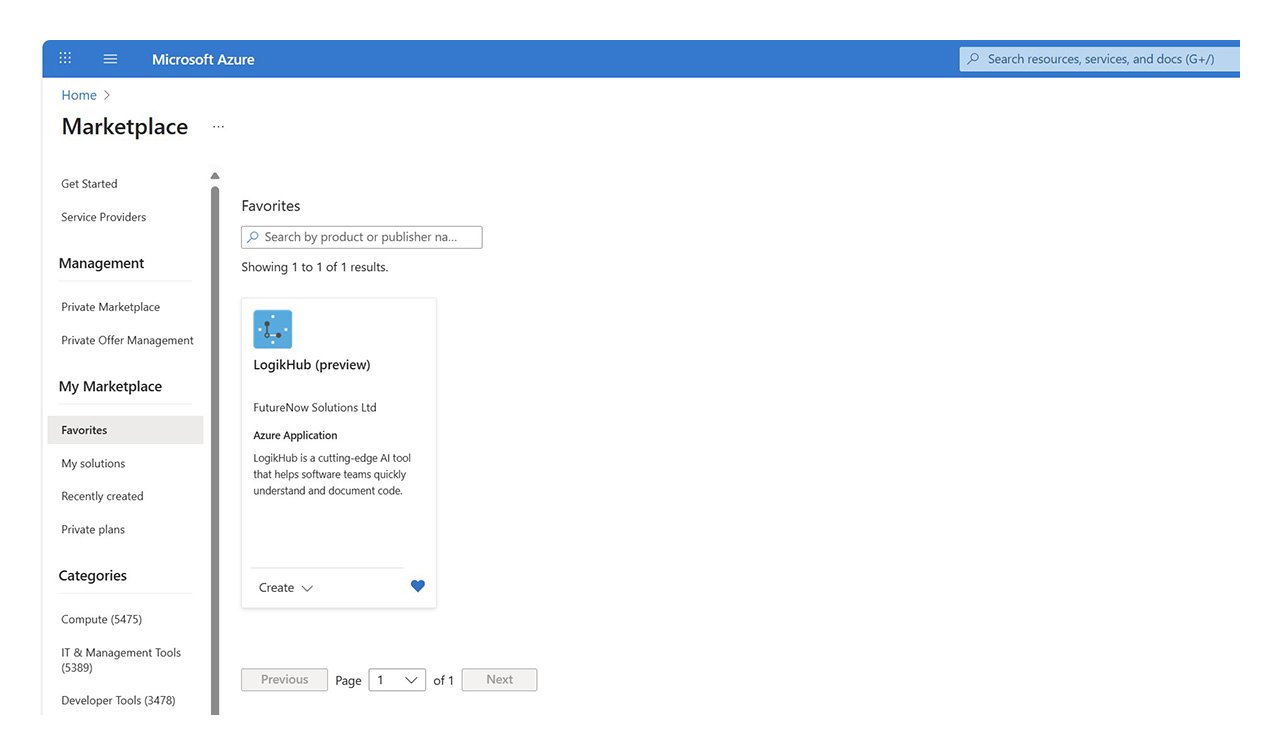This screenshot has height=755, width=1280.
Task: Click the Marketplace ellipsis more options
Action: pos(218,127)
